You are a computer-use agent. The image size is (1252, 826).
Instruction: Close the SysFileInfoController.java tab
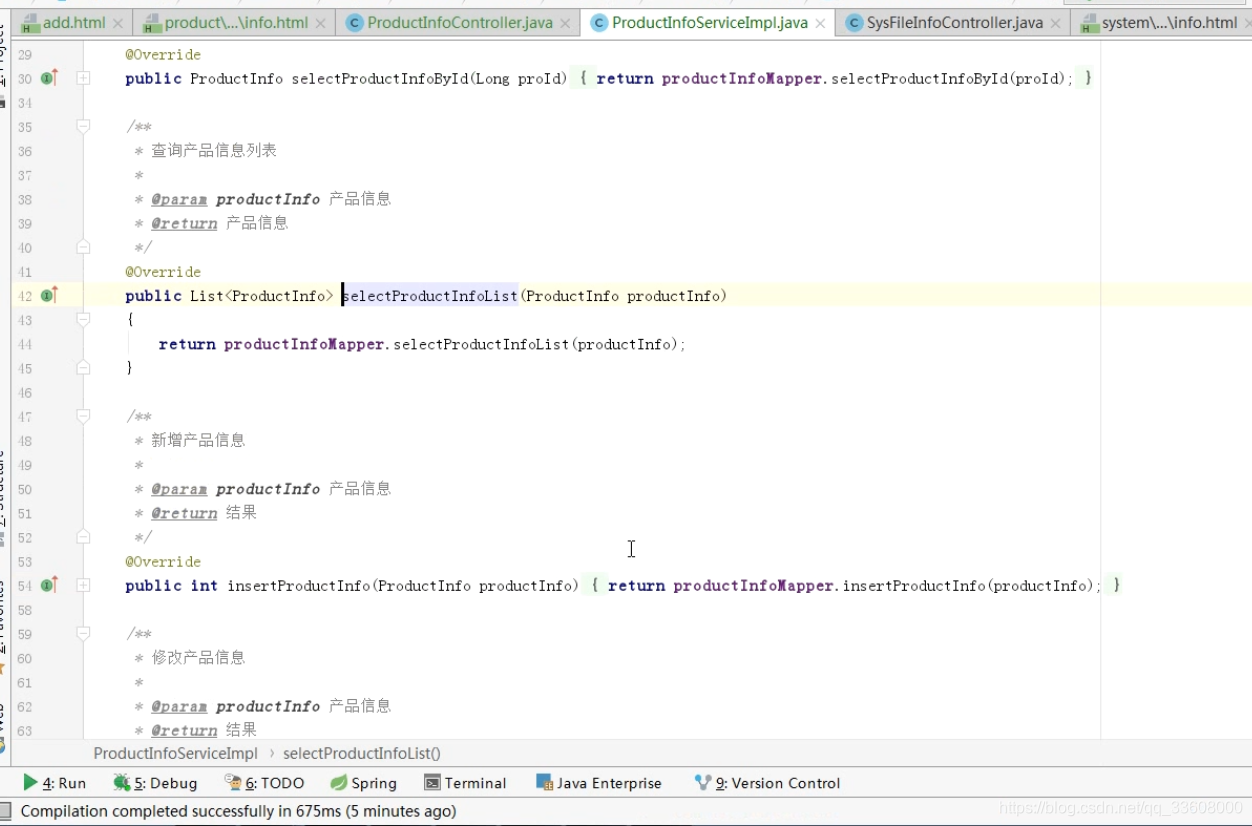[x=1056, y=22]
